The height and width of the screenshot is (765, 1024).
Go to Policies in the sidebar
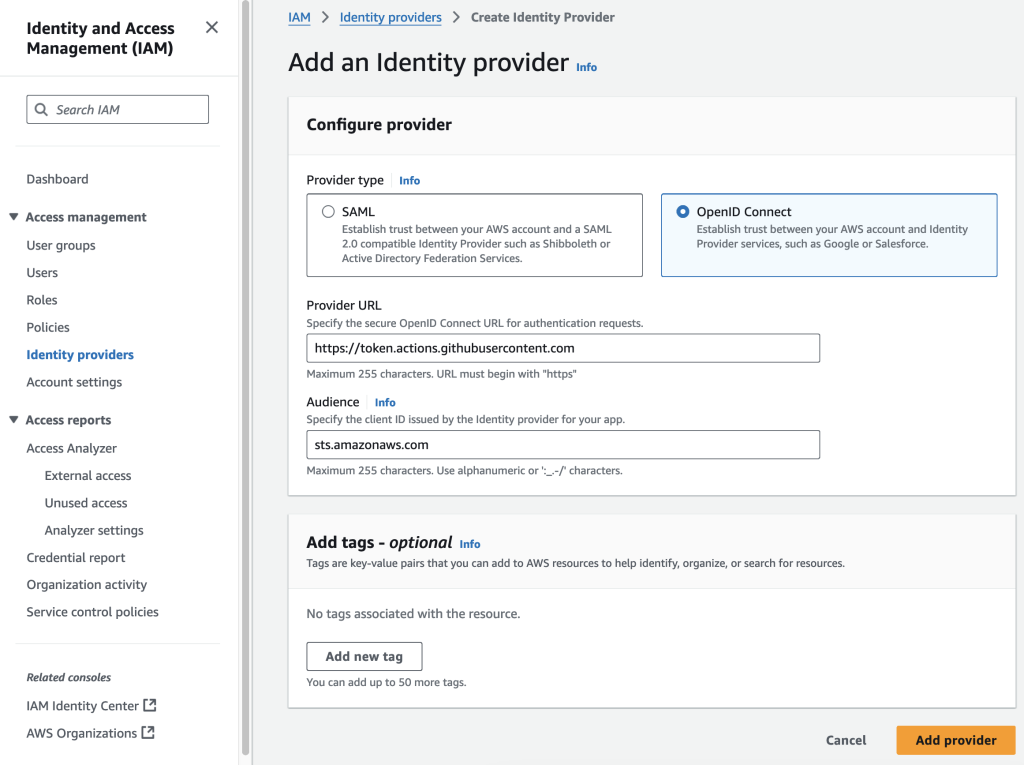[x=48, y=327]
